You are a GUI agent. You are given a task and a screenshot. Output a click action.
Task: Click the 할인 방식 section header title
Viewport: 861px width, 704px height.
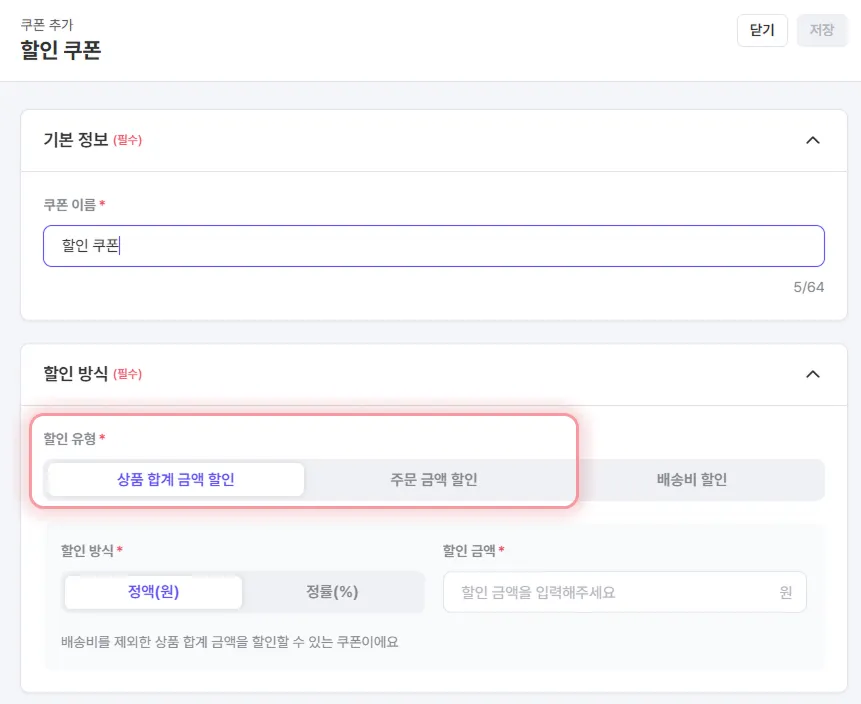[75, 374]
